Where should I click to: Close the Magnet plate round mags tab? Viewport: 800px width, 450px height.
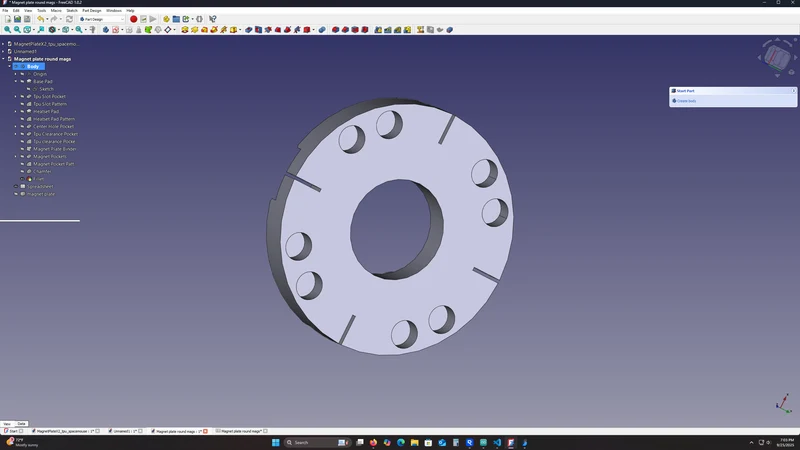pos(206,431)
